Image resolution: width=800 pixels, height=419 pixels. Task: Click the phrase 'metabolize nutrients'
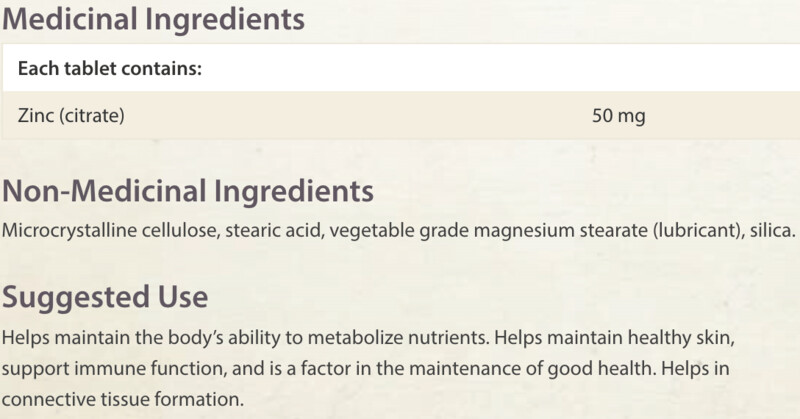396,337
